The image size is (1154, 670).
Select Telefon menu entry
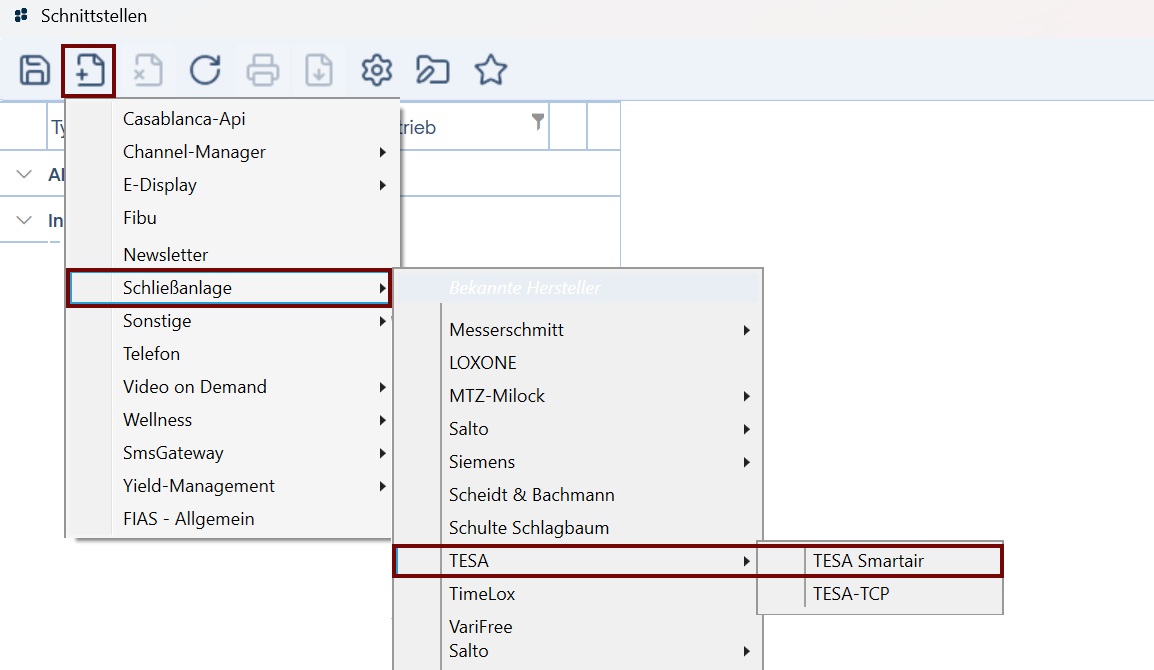click(229, 354)
